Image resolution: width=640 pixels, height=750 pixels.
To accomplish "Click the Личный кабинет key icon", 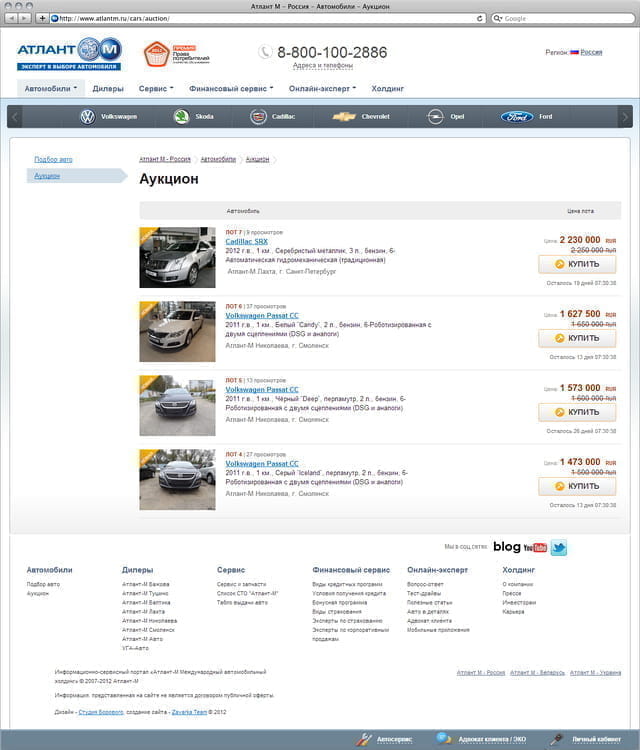I will click(556, 739).
